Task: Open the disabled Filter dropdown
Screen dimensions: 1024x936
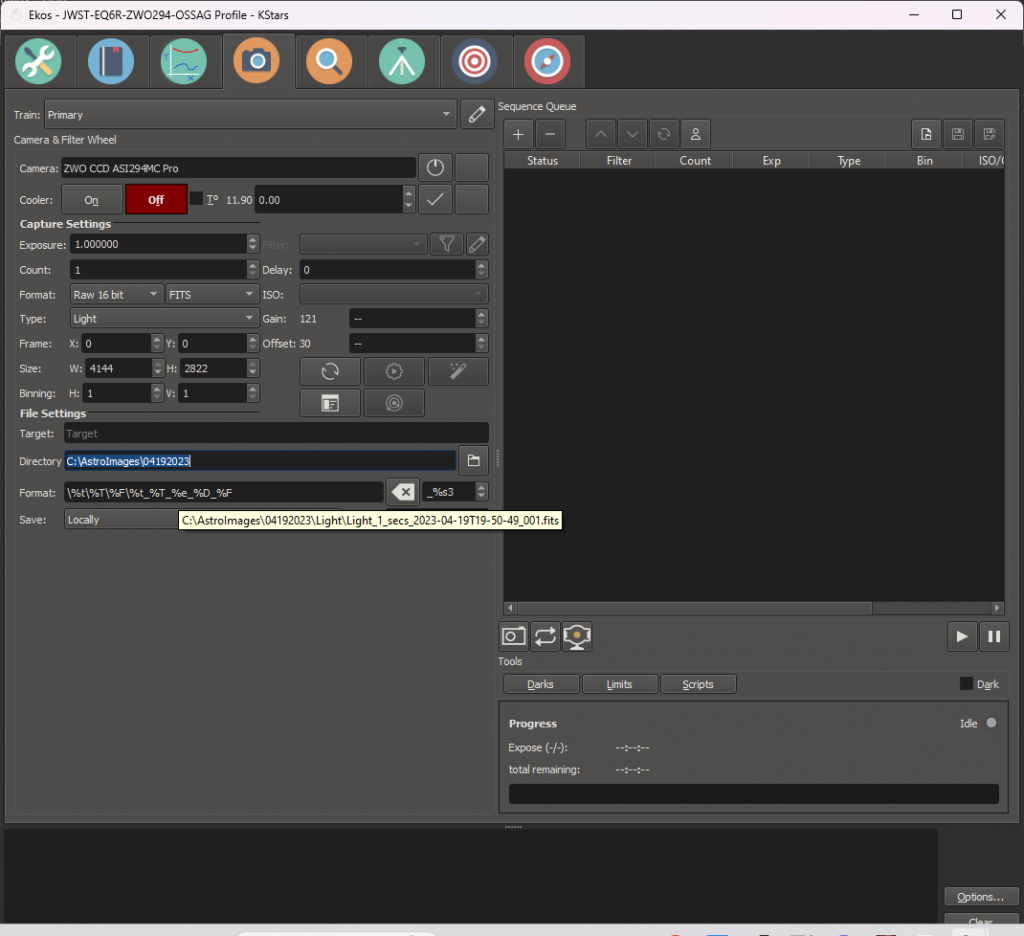Action: pos(363,244)
